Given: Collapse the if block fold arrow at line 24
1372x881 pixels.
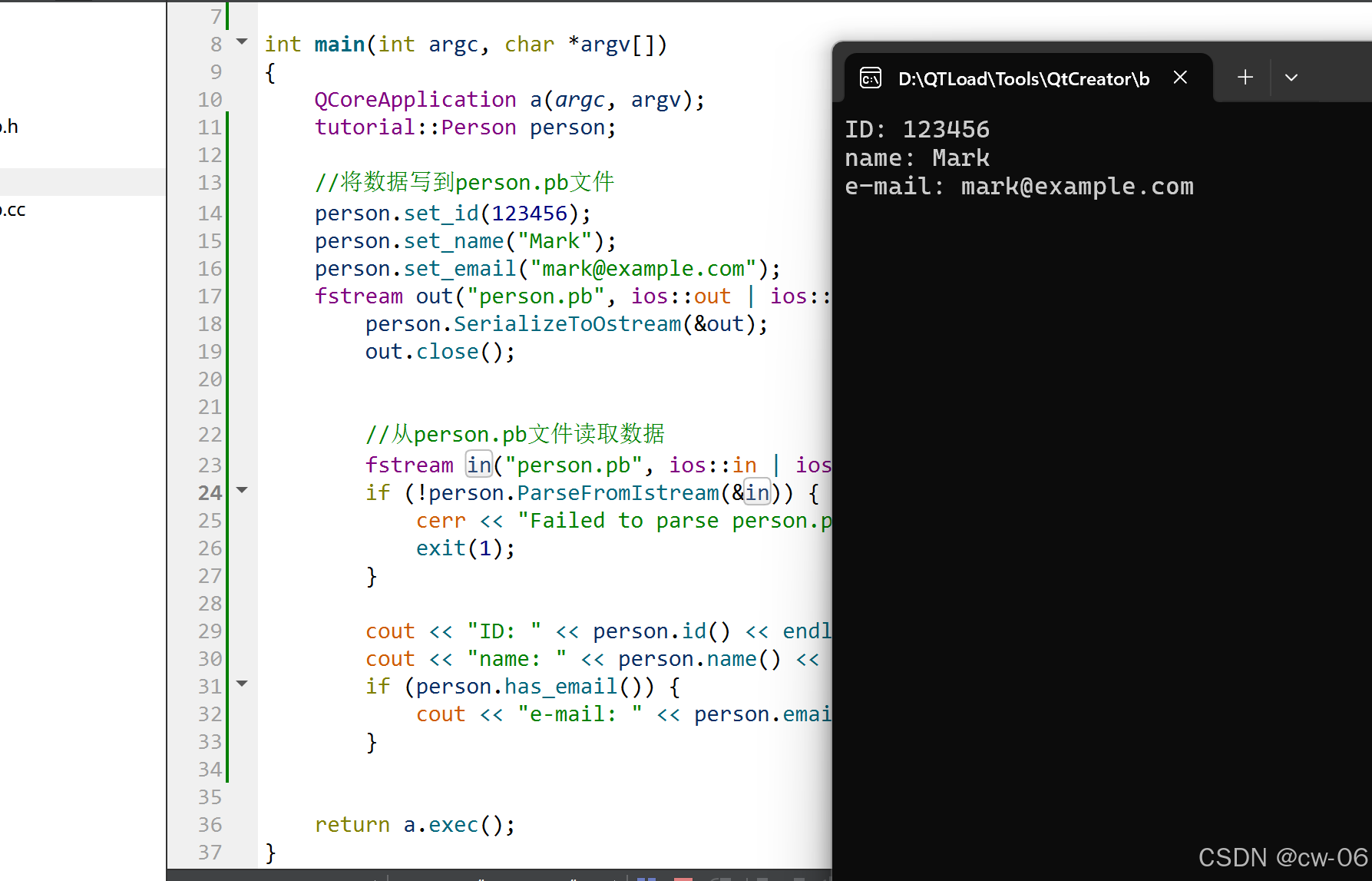Looking at the screenshot, I should [242, 490].
